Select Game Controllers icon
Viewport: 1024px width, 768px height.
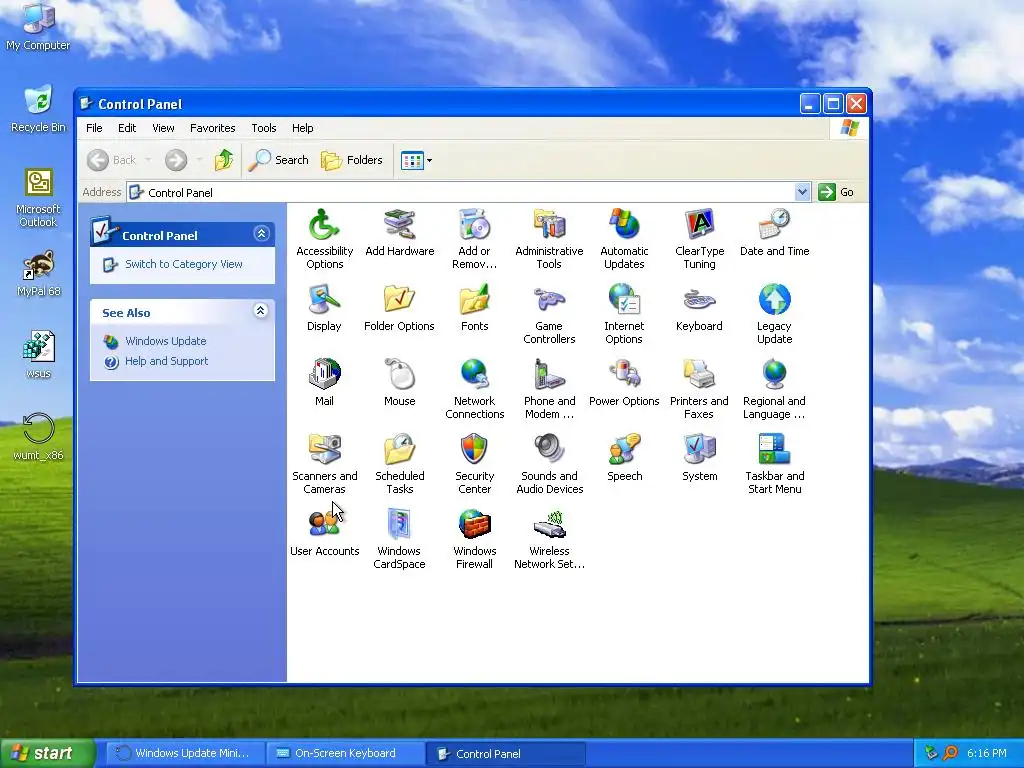point(549,300)
